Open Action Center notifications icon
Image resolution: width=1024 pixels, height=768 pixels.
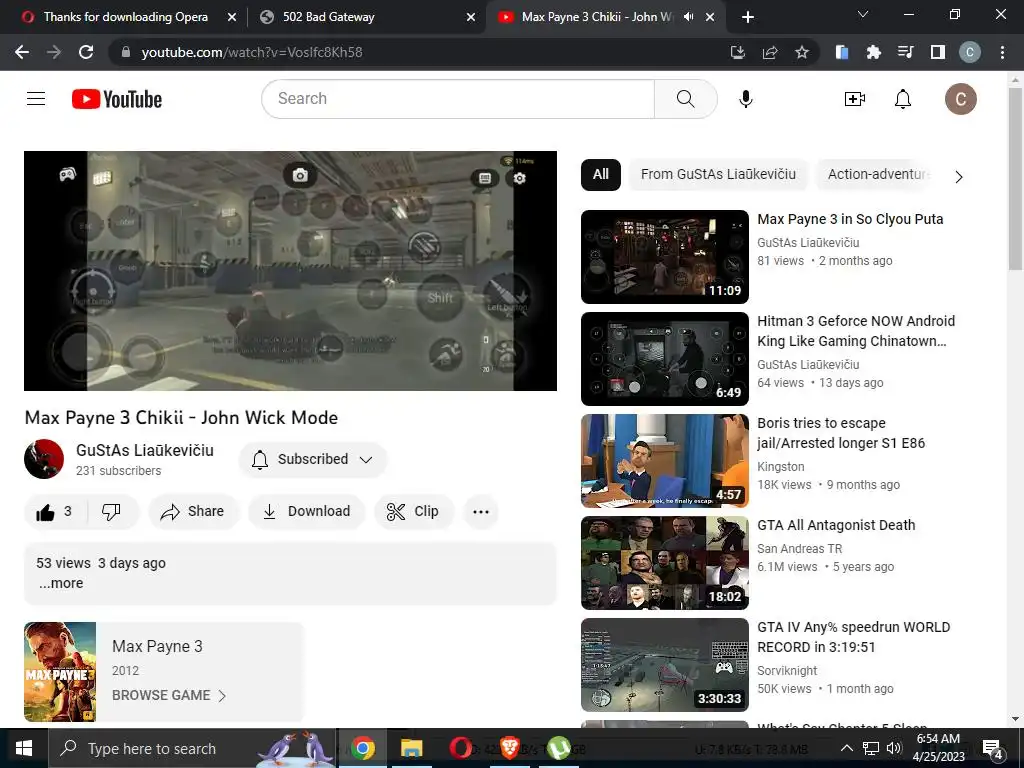coord(993,749)
